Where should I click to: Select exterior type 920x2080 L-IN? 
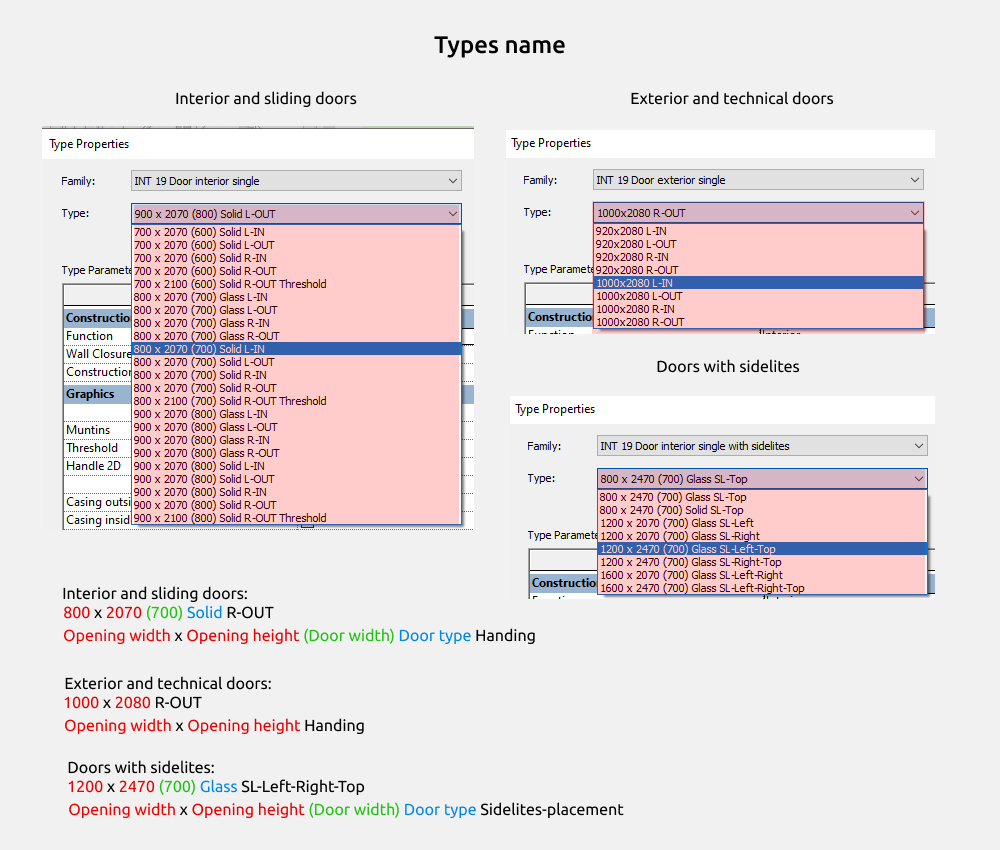(758, 231)
